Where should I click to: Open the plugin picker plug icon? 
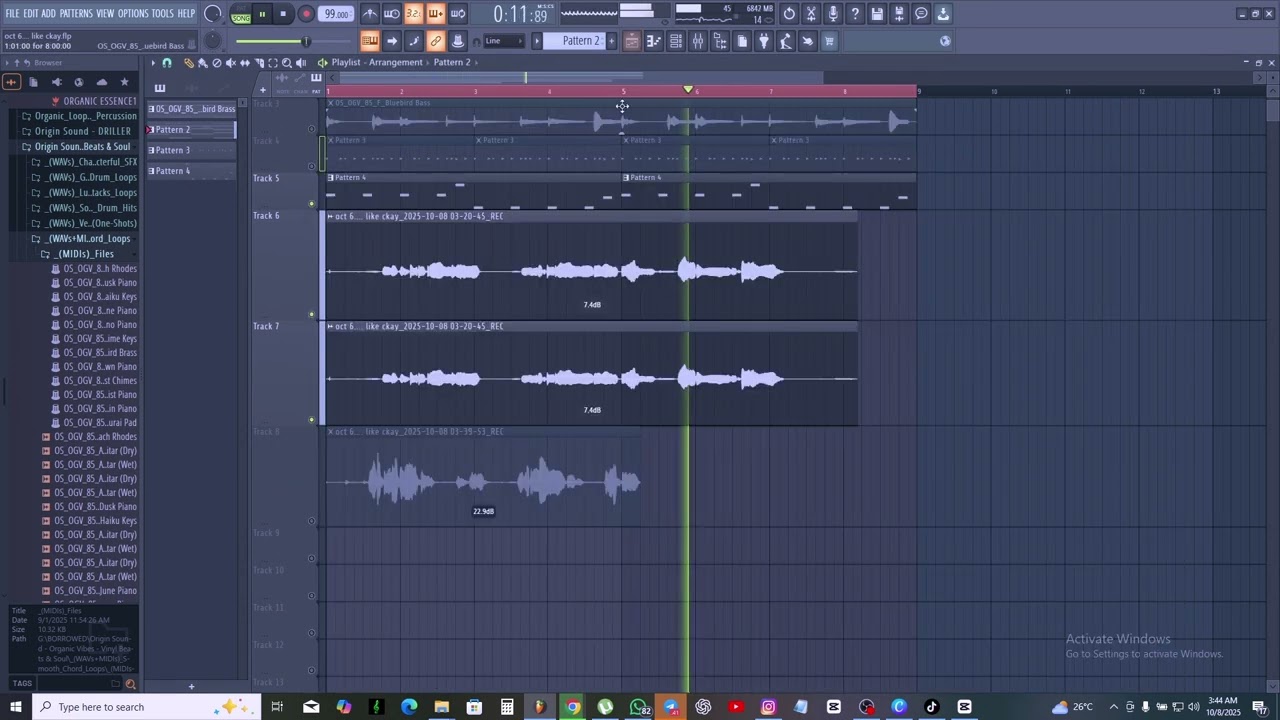click(764, 41)
